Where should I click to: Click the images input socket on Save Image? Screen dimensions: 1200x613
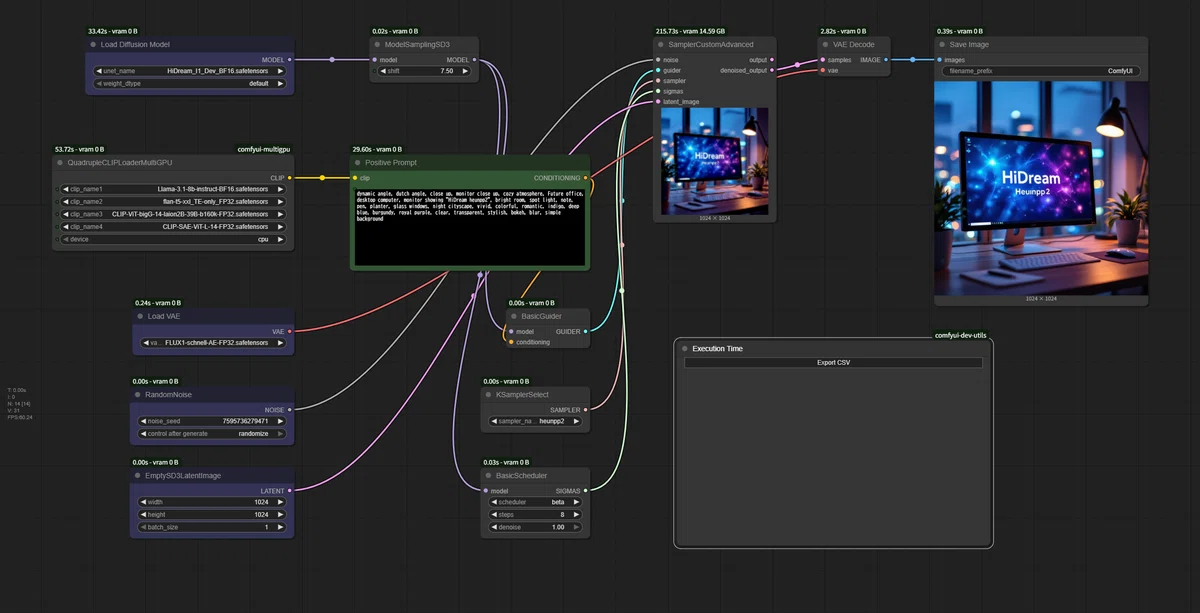pyautogui.click(x=939, y=60)
